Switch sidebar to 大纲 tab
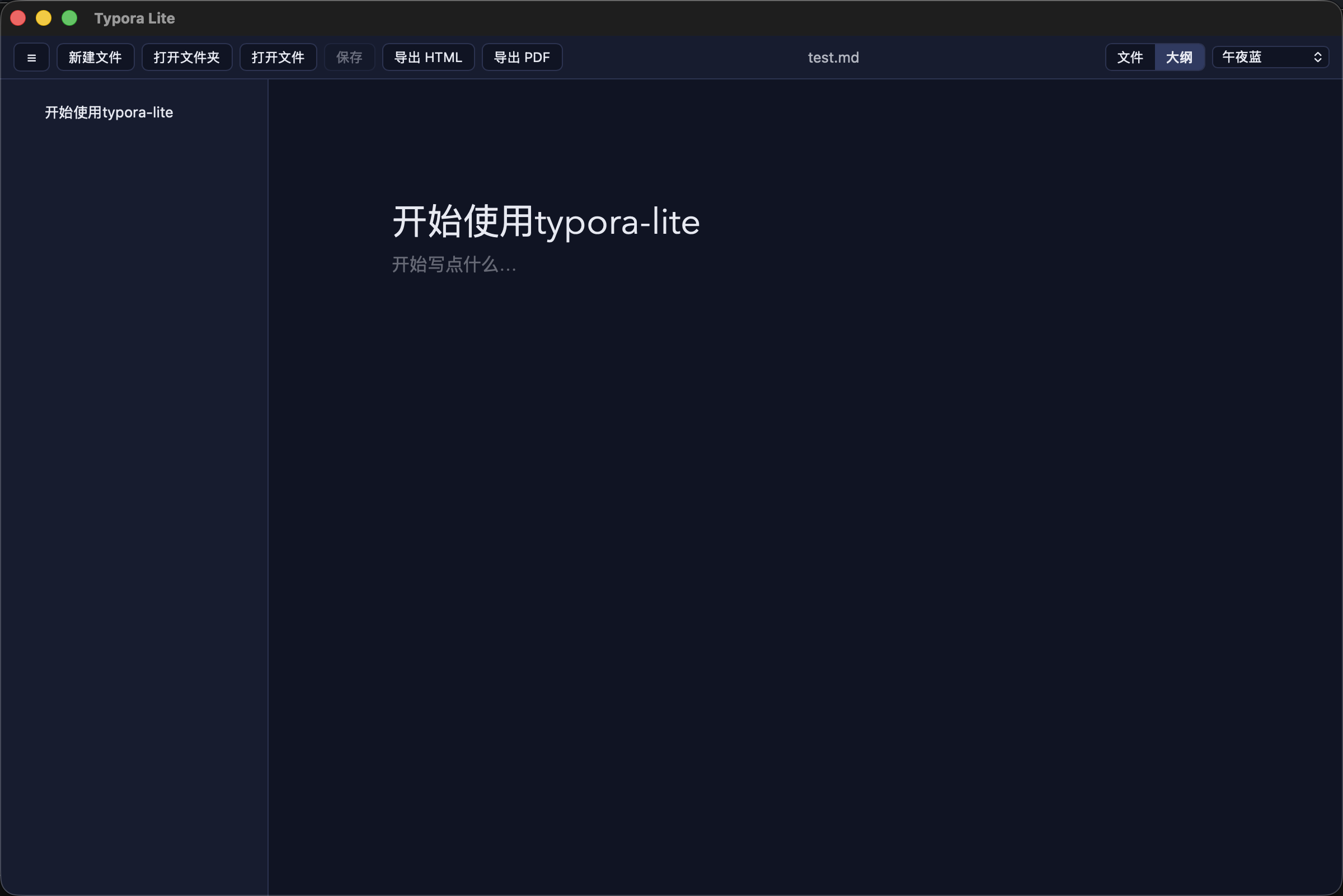The width and height of the screenshot is (1343, 896). [x=1180, y=57]
